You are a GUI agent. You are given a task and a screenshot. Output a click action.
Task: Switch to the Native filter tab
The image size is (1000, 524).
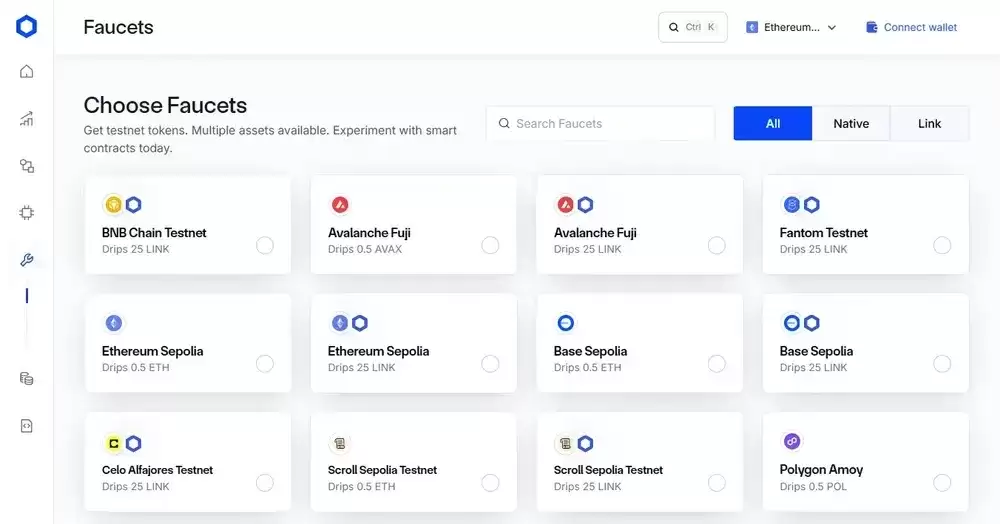[851, 124]
